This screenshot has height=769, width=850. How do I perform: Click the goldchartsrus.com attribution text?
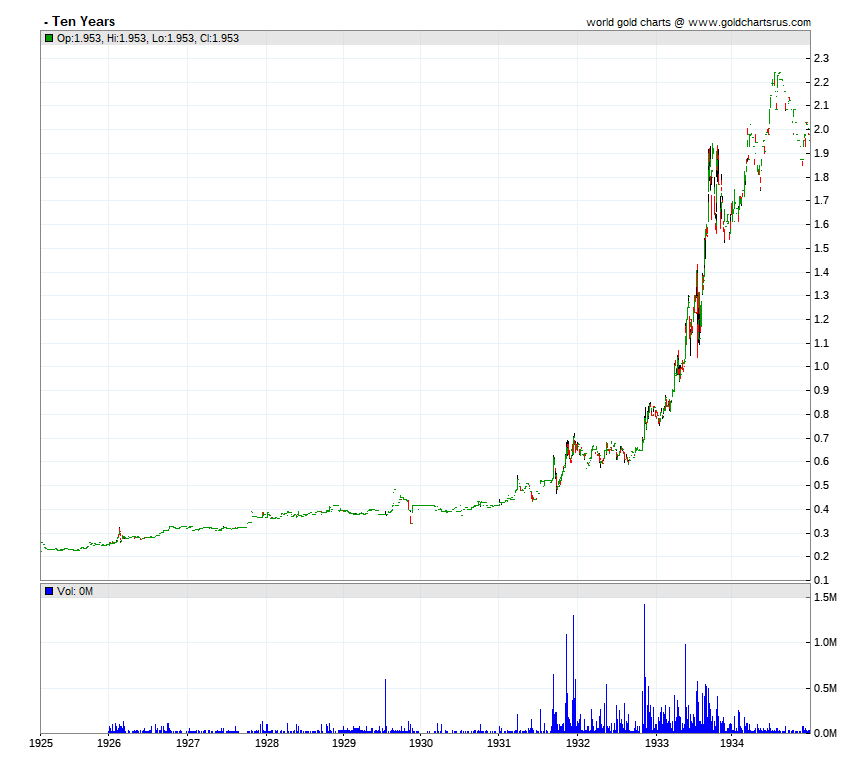pyautogui.click(x=698, y=22)
